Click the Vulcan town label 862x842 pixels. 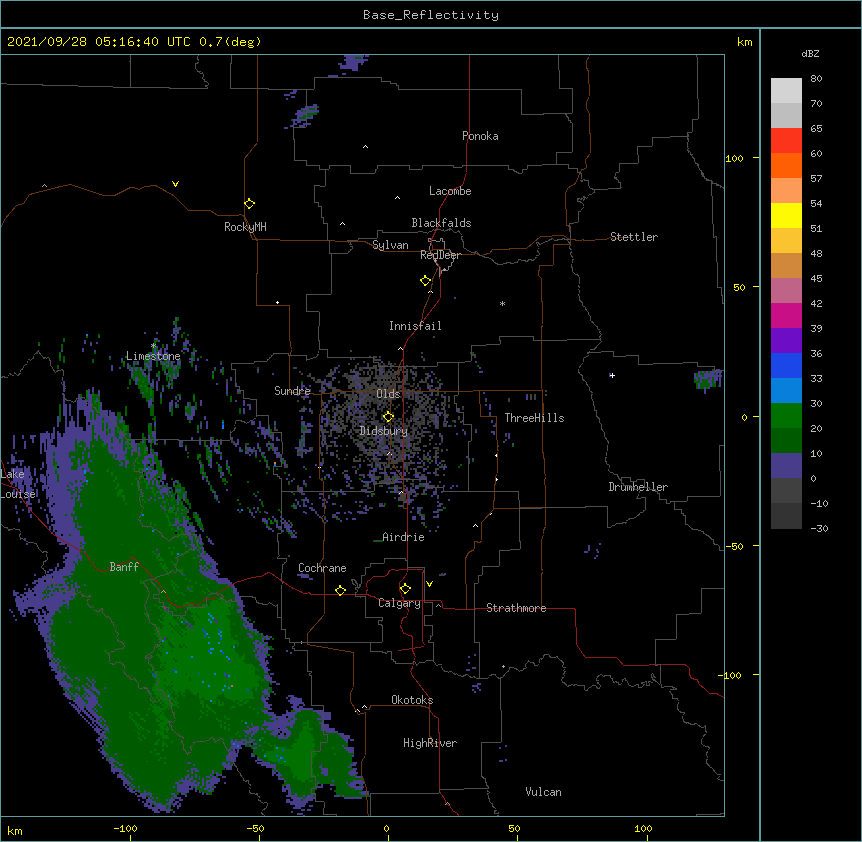pos(543,792)
